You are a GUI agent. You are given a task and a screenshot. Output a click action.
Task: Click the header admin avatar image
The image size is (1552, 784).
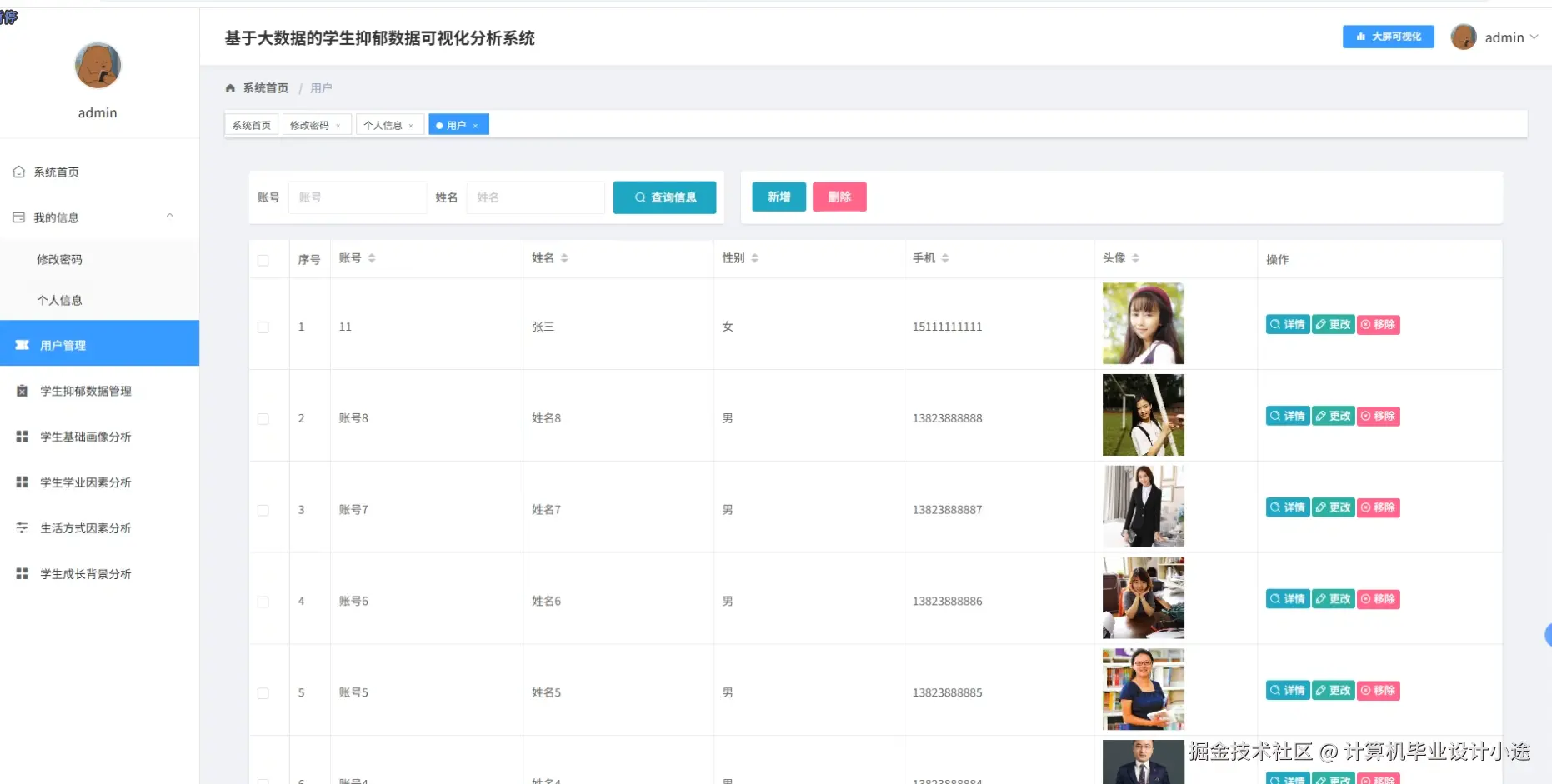click(1464, 37)
